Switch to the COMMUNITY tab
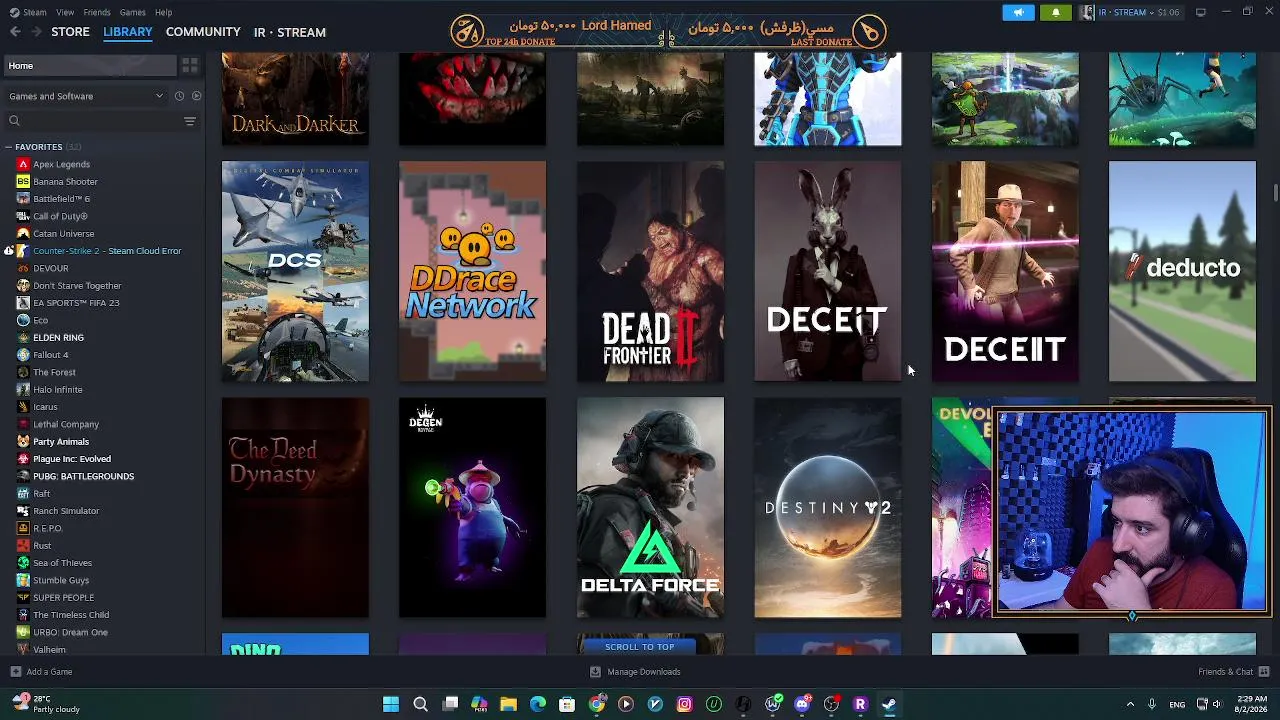This screenshot has height=720, width=1280. pos(203,32)
